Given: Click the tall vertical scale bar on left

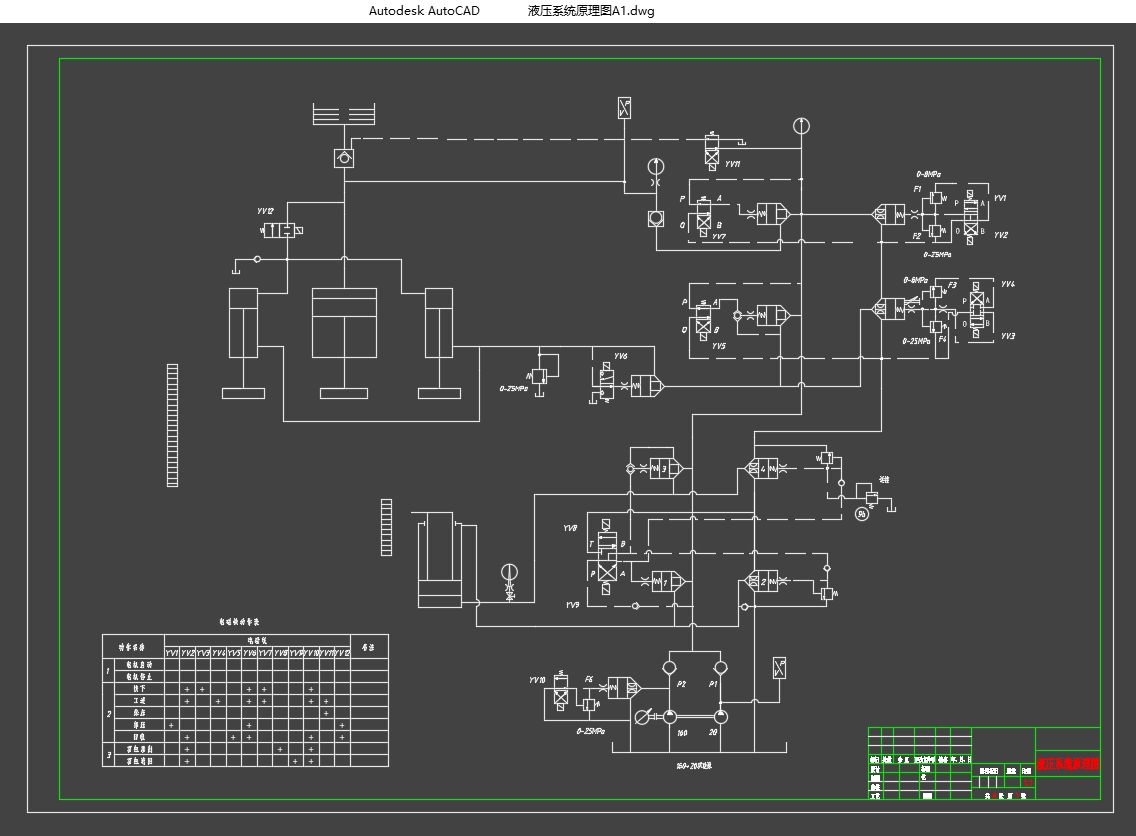Looking at the screenshot, I should point(172,425).
